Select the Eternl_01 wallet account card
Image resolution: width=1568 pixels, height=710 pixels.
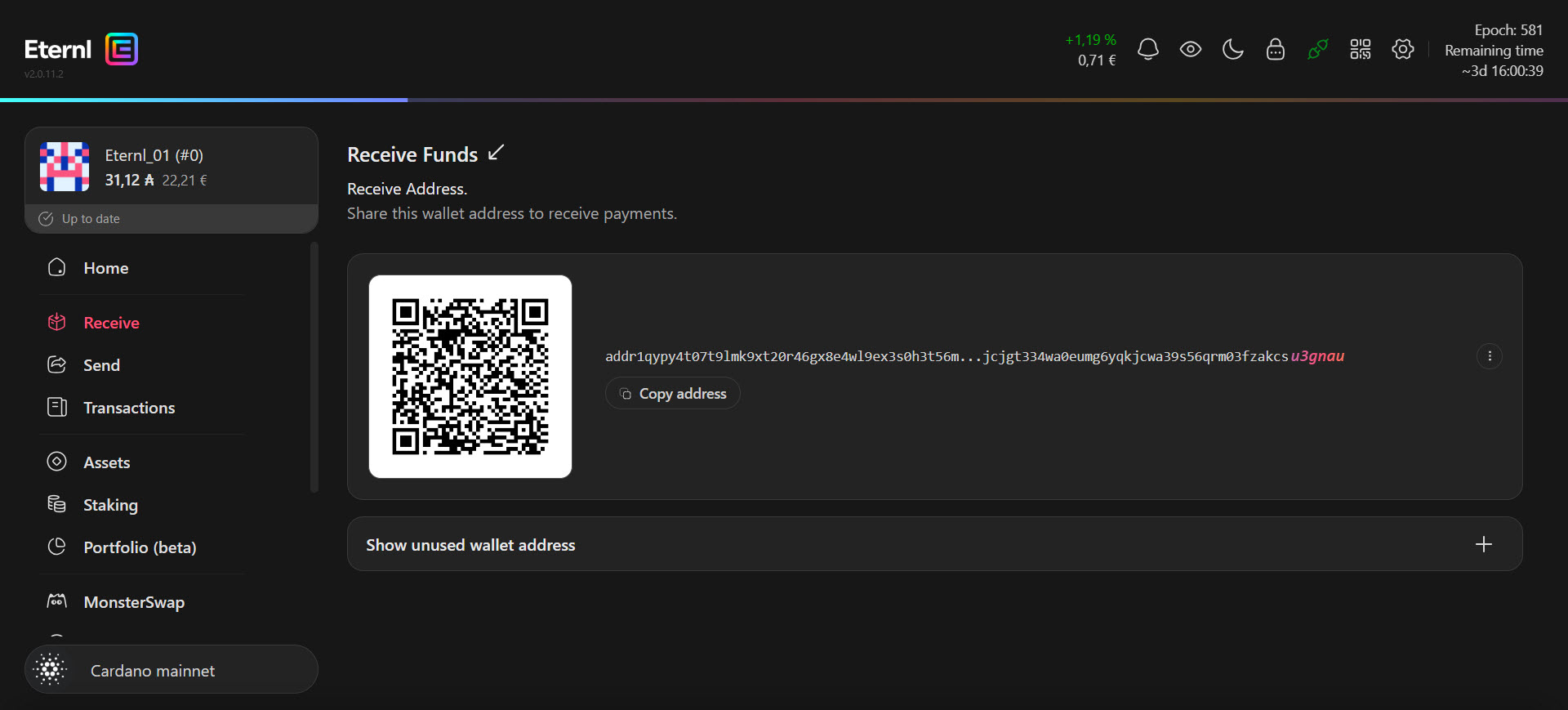[x=171, y=167]
